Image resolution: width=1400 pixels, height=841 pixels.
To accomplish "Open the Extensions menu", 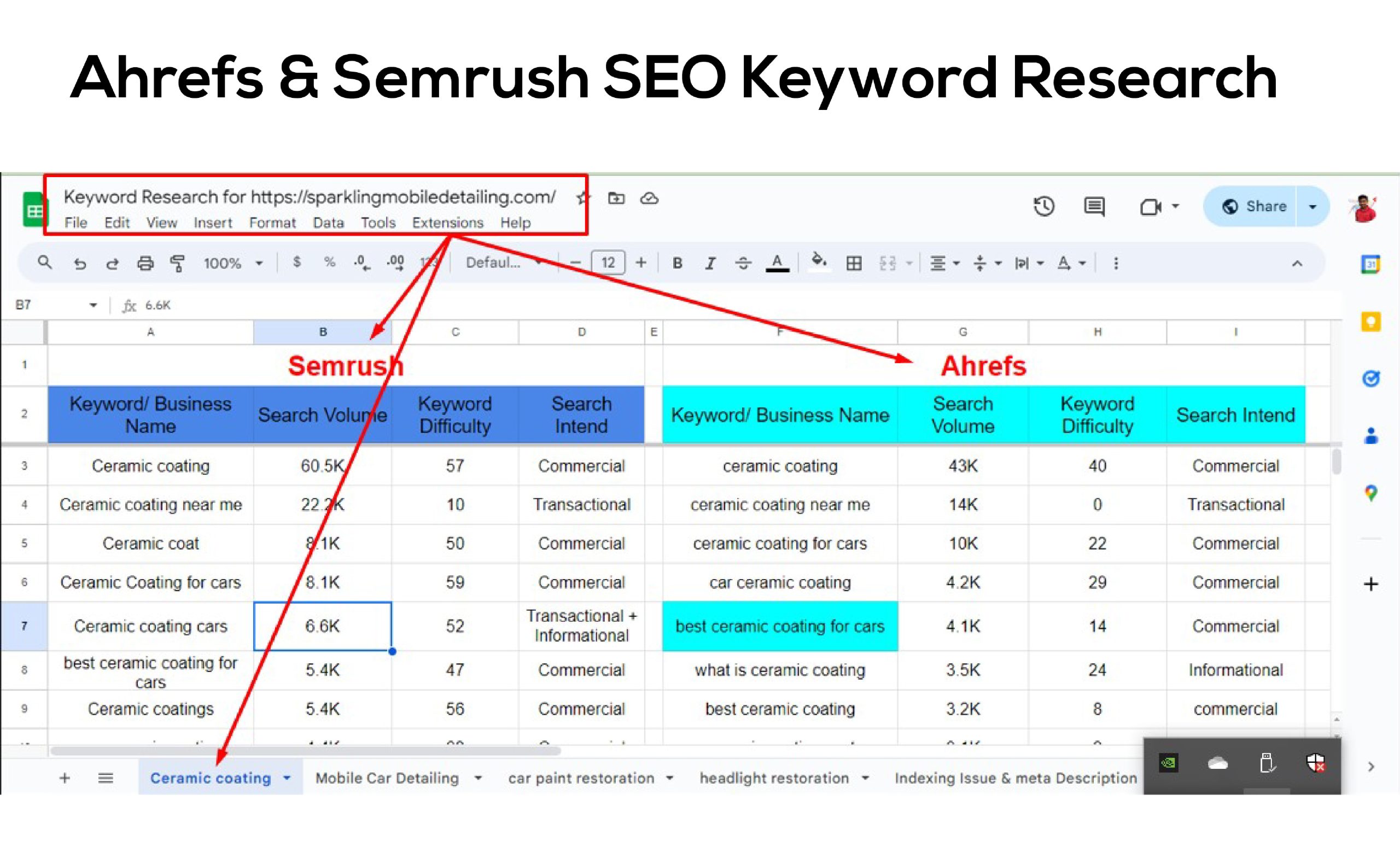I will (447, 223).
